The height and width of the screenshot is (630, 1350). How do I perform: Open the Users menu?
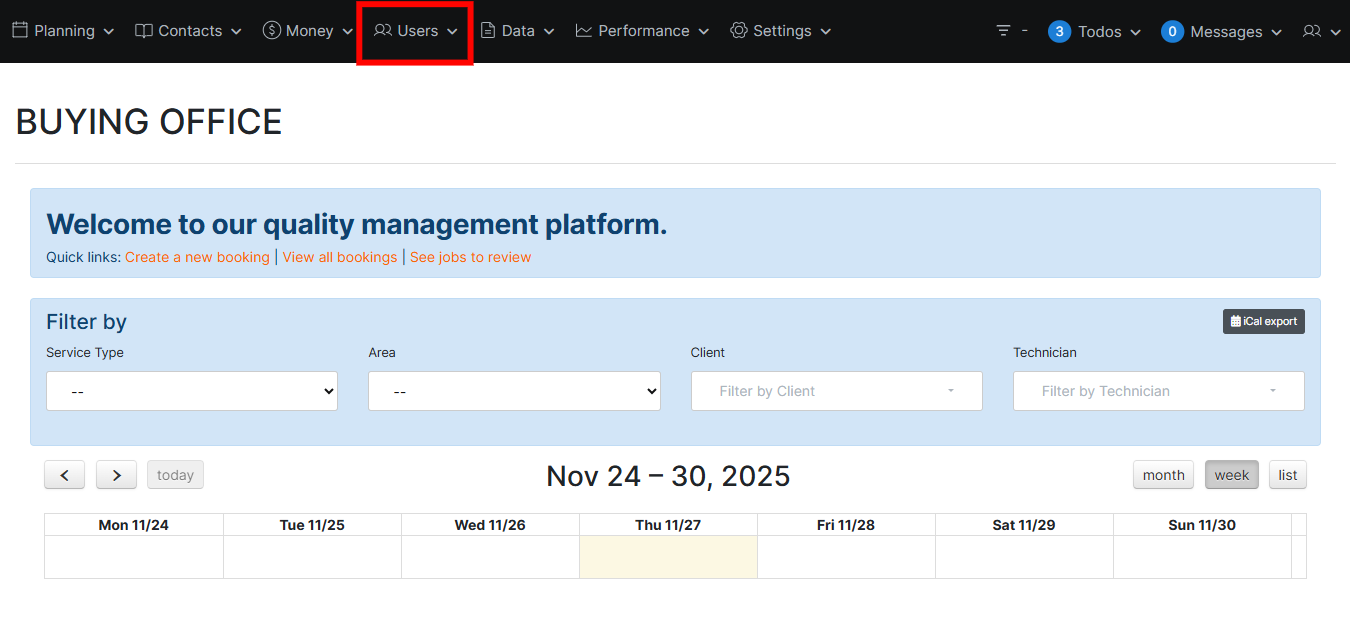416,31
